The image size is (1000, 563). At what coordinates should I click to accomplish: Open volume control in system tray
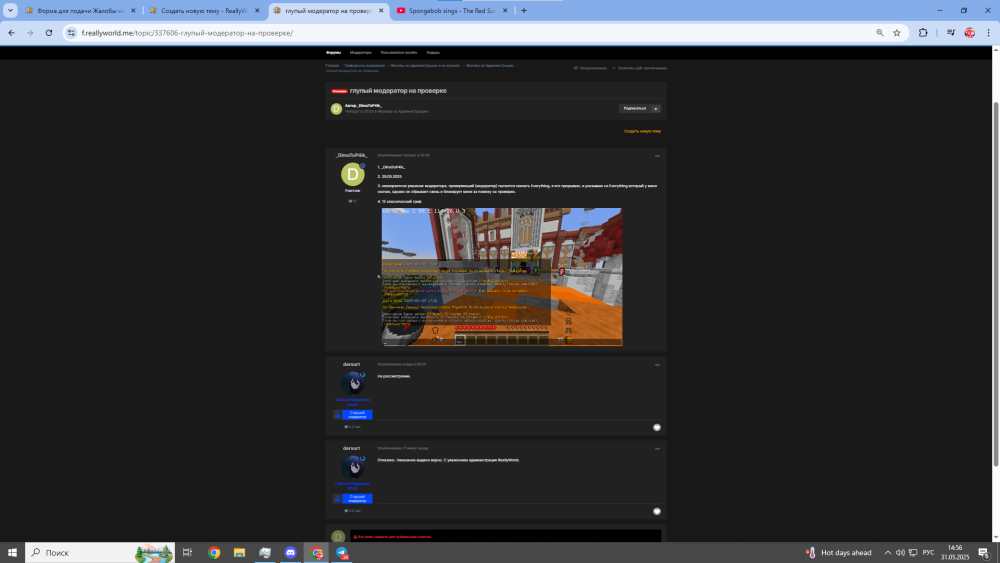pyautogui.click(x=900, y=552)
